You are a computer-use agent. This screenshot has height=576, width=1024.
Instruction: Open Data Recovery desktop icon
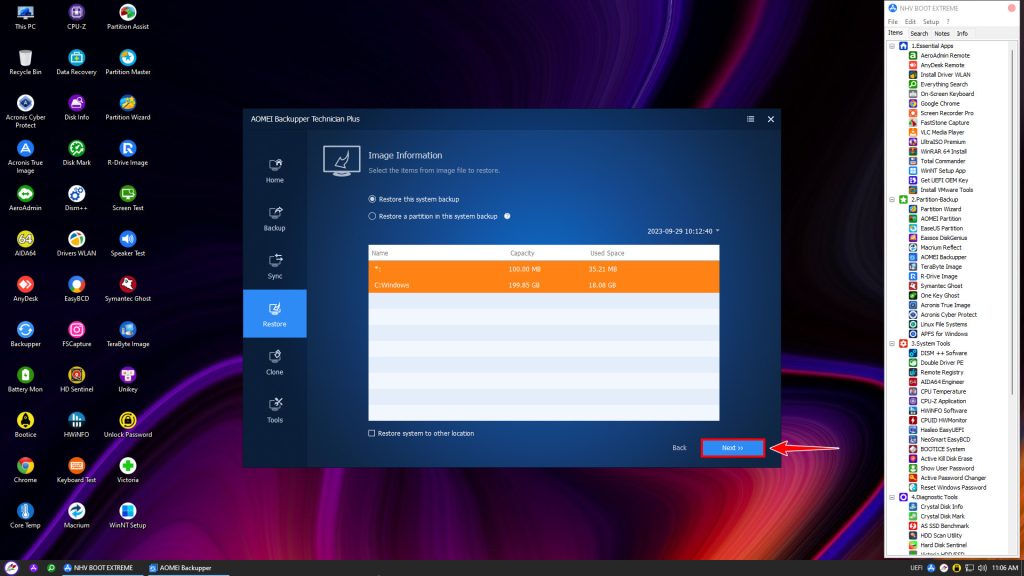(x=76, y=62)
